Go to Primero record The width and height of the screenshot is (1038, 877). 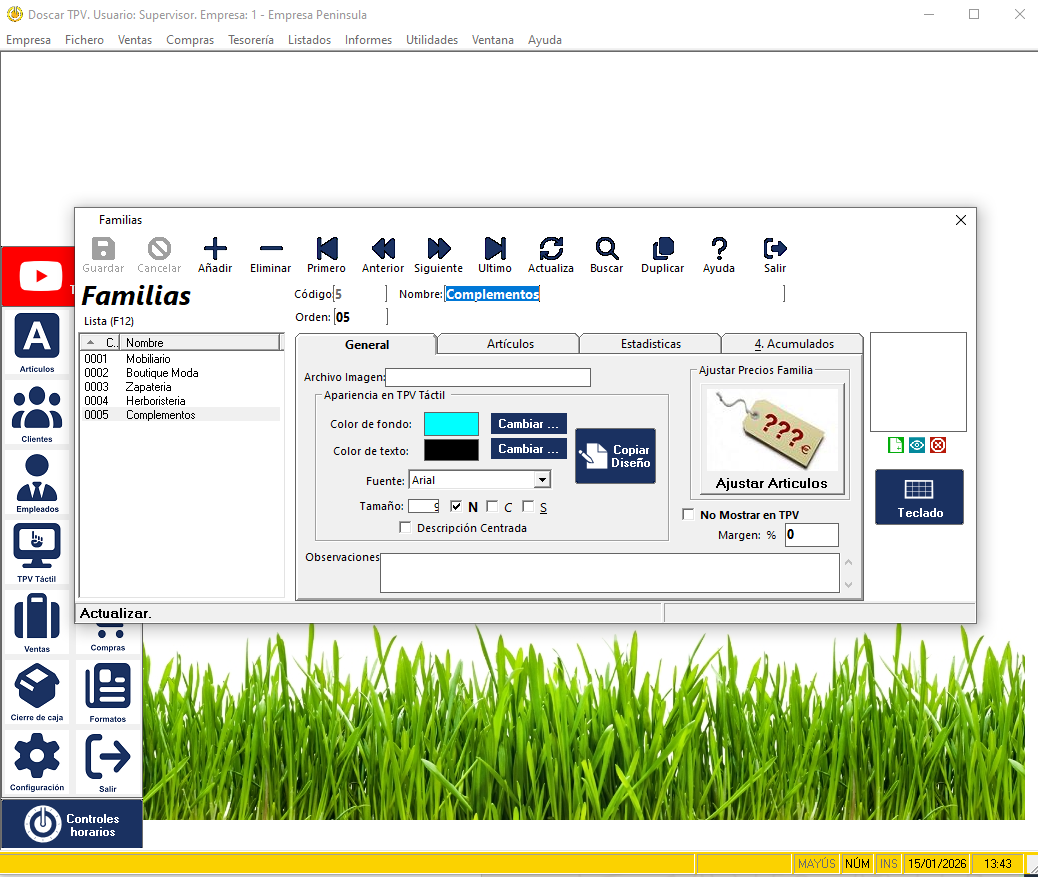click(326, 249)
